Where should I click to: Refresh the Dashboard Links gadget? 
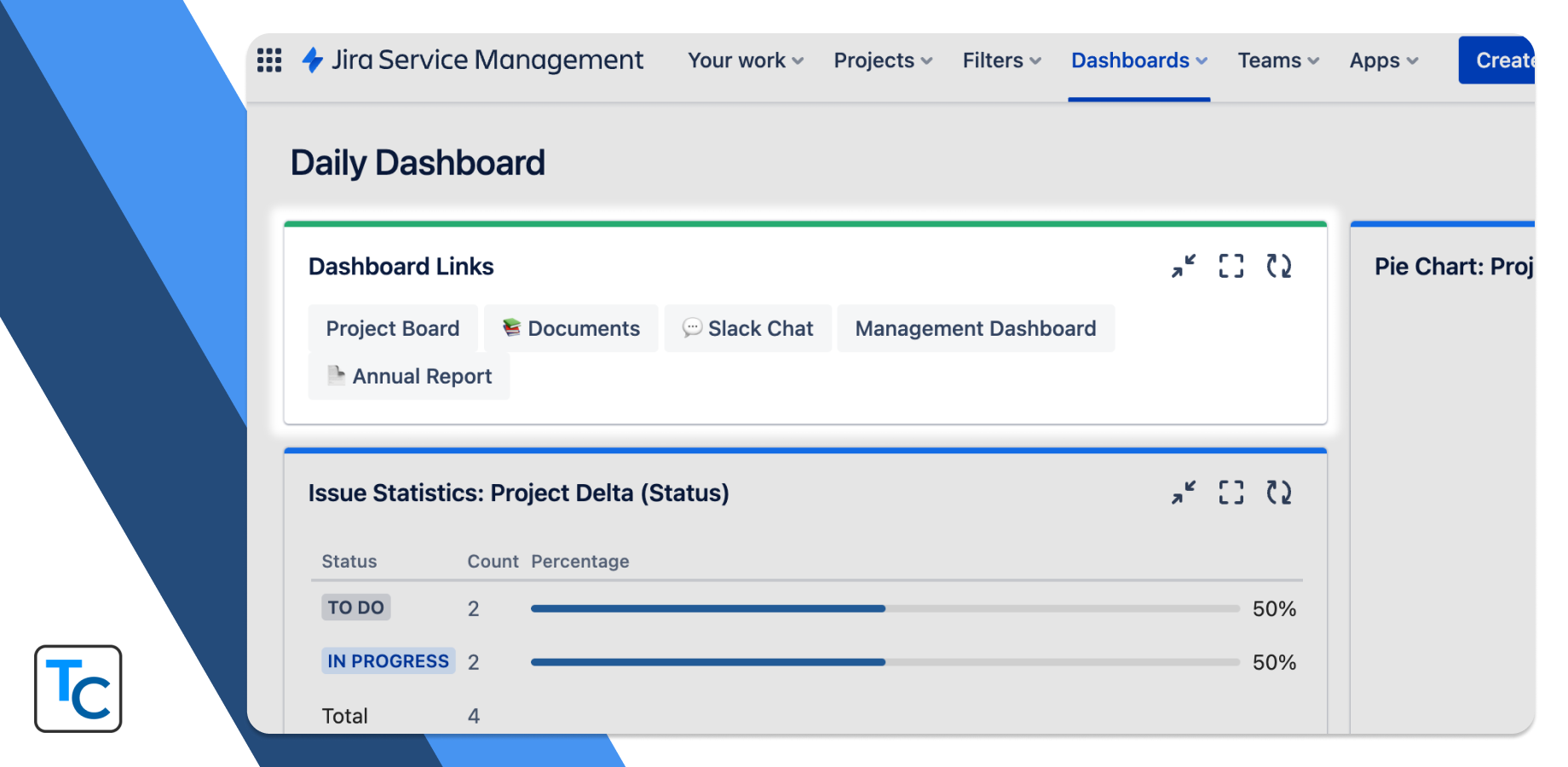[x=1278, y=266]
